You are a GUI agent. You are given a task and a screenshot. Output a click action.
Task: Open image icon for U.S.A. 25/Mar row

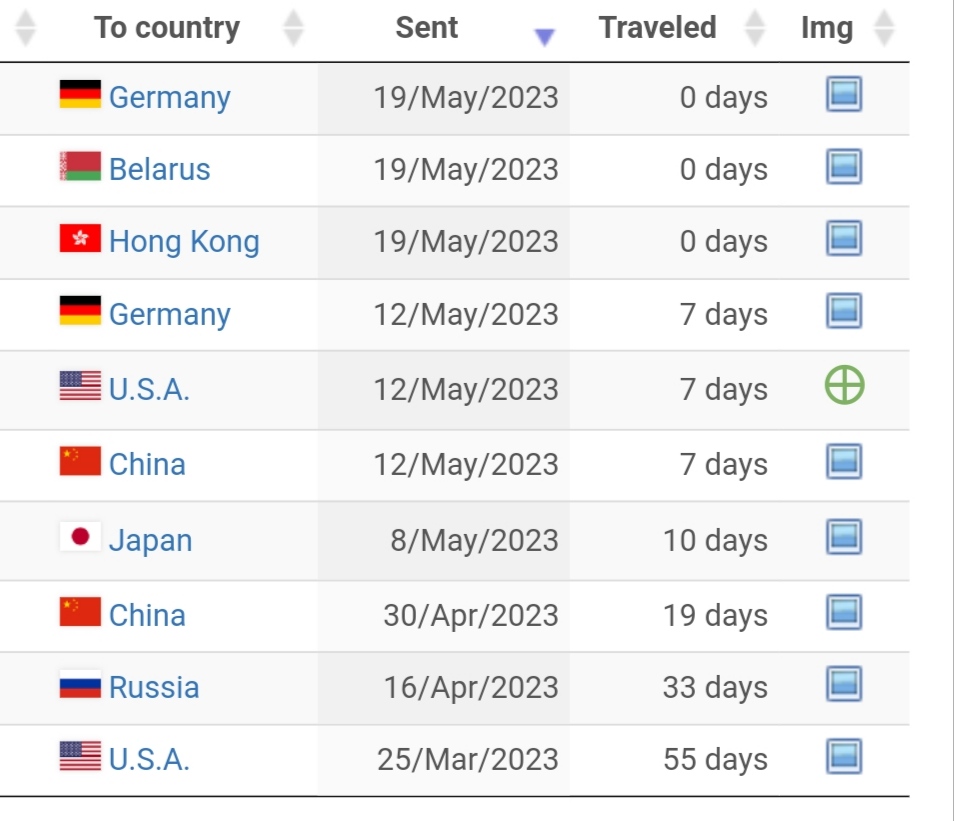tap(844, 756)
